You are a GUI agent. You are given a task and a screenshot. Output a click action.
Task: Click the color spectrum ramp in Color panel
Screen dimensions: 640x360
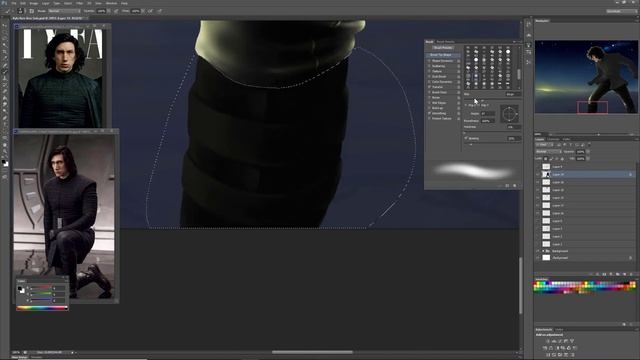click(42, 308)
